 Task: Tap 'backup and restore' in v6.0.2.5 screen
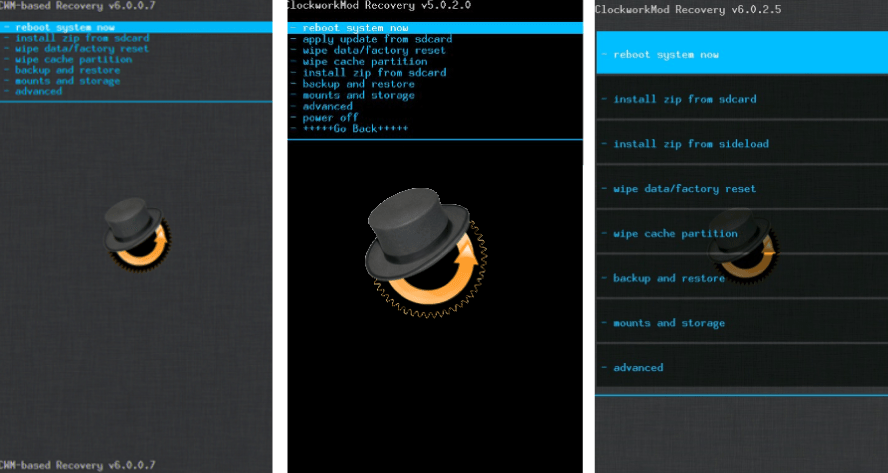pyautogui.click(x=742, y=278)
